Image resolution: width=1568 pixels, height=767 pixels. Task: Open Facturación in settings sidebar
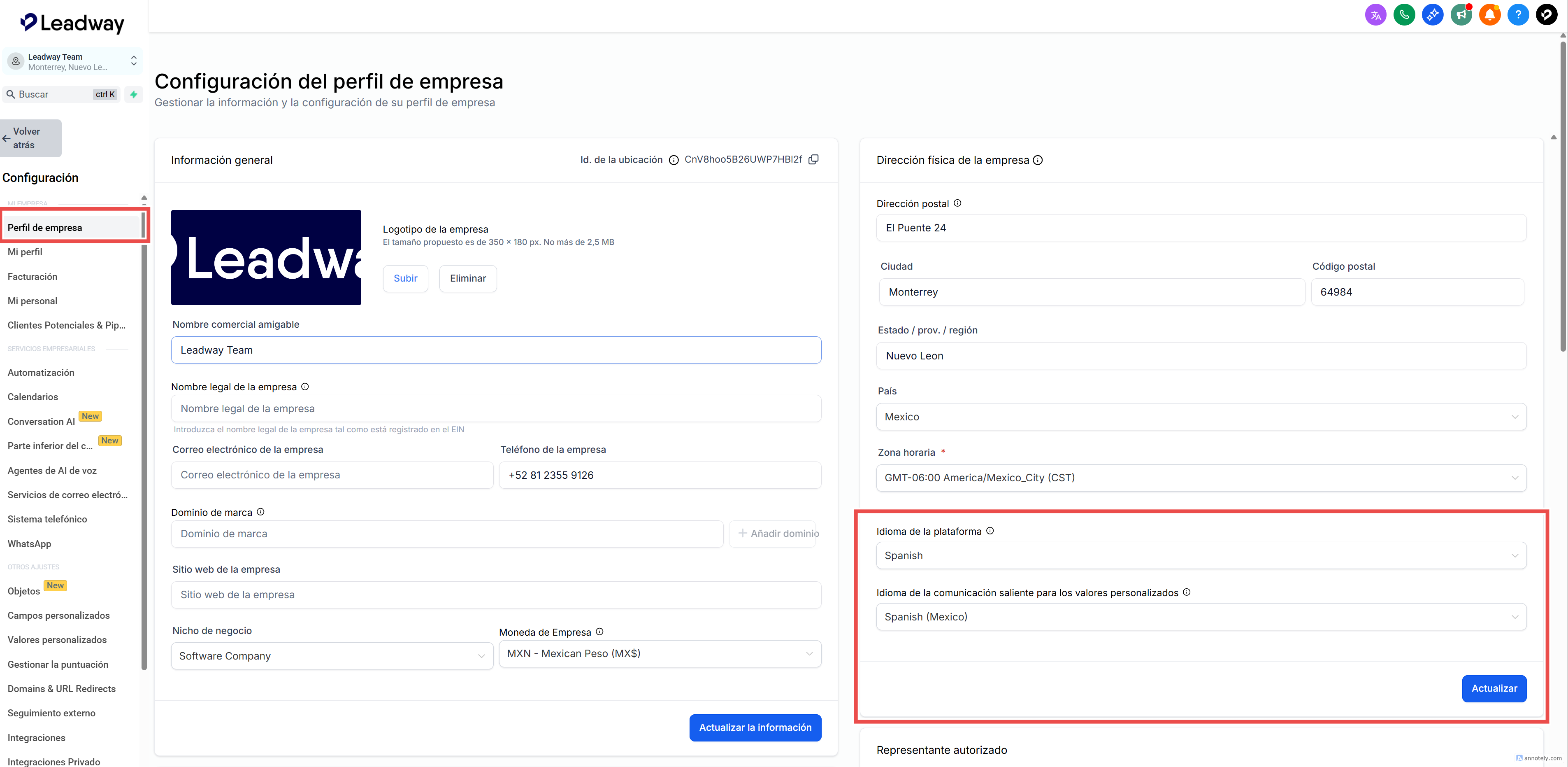pyautogui.click(x=32, y=277)
